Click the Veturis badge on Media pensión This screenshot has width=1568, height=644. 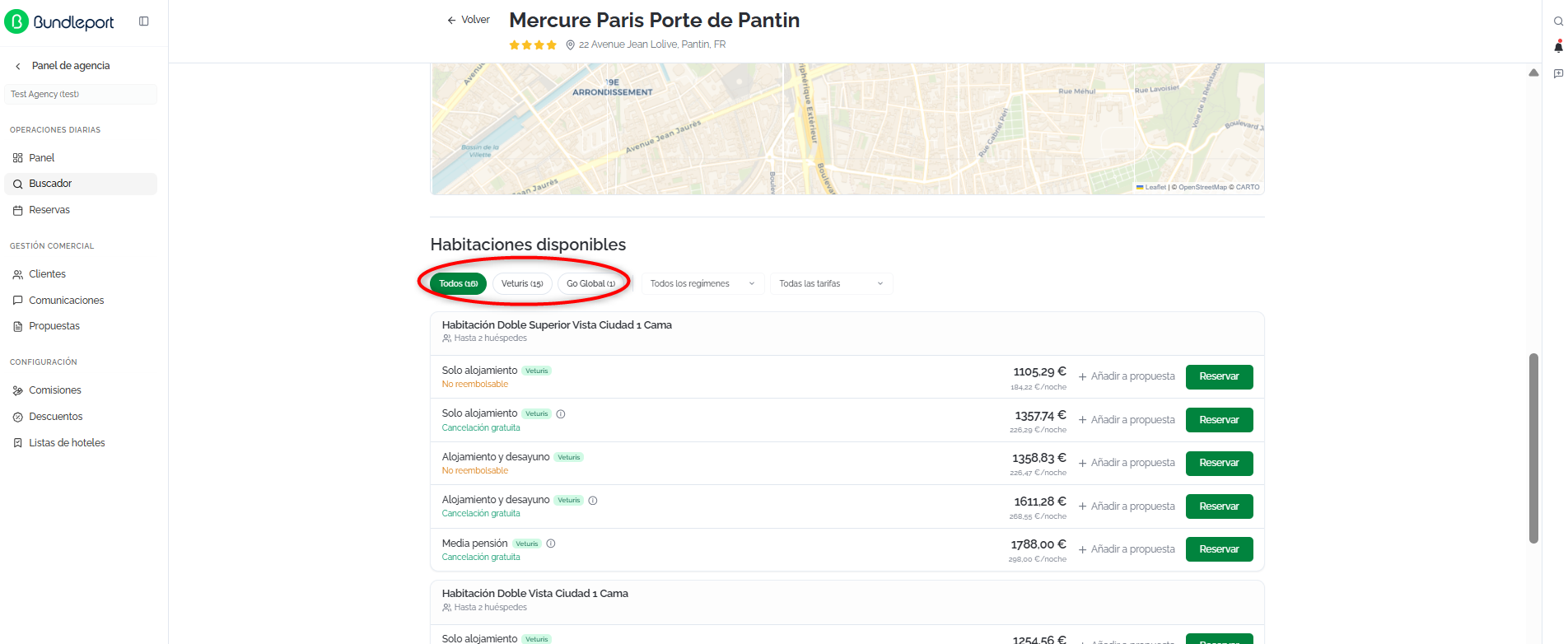[x=527, y=544]
